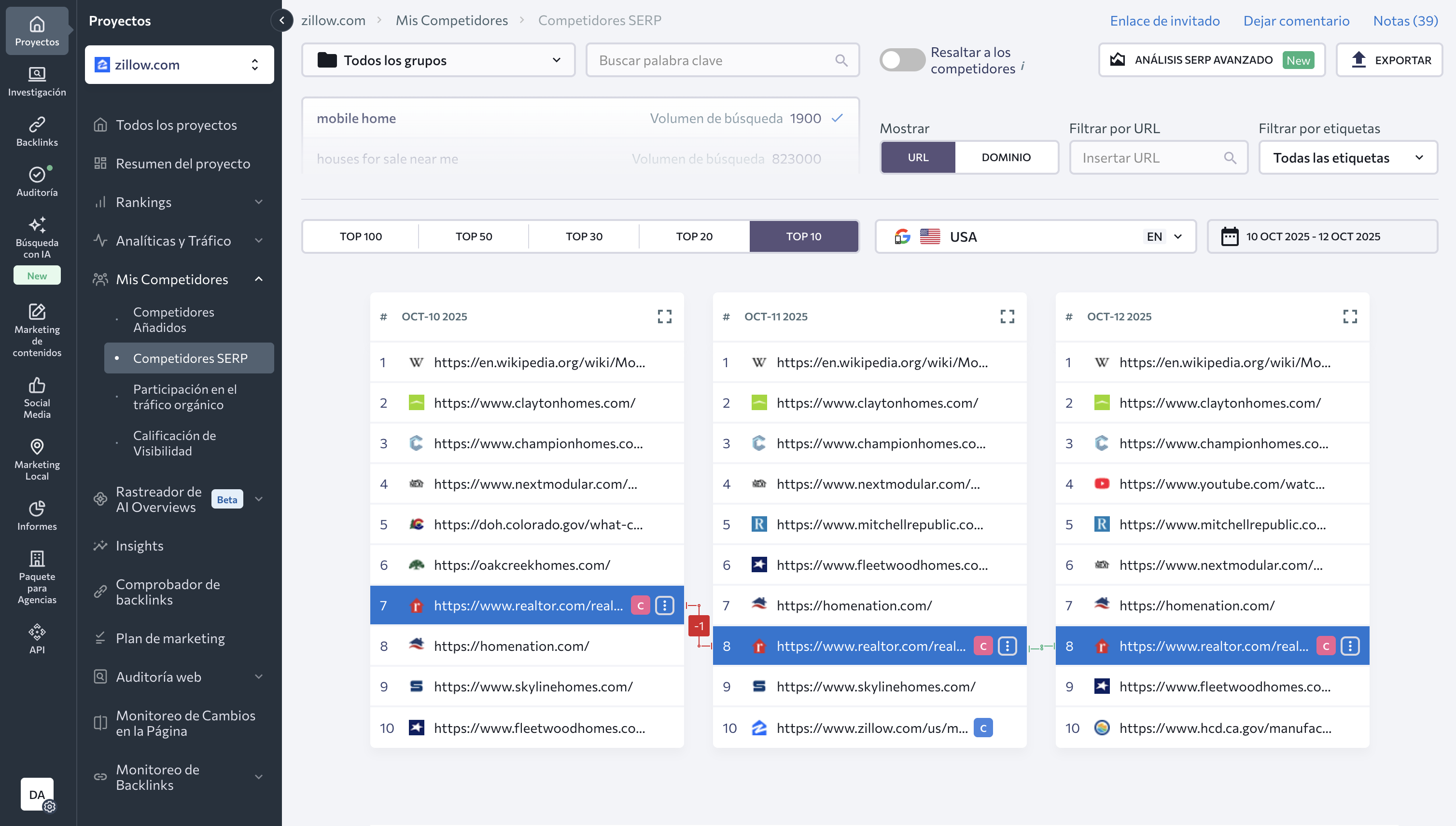Viewport: 1456px width, 826px height.
Task: Open Participación en el tráfico orgánico
Action: tap(185, 397)
